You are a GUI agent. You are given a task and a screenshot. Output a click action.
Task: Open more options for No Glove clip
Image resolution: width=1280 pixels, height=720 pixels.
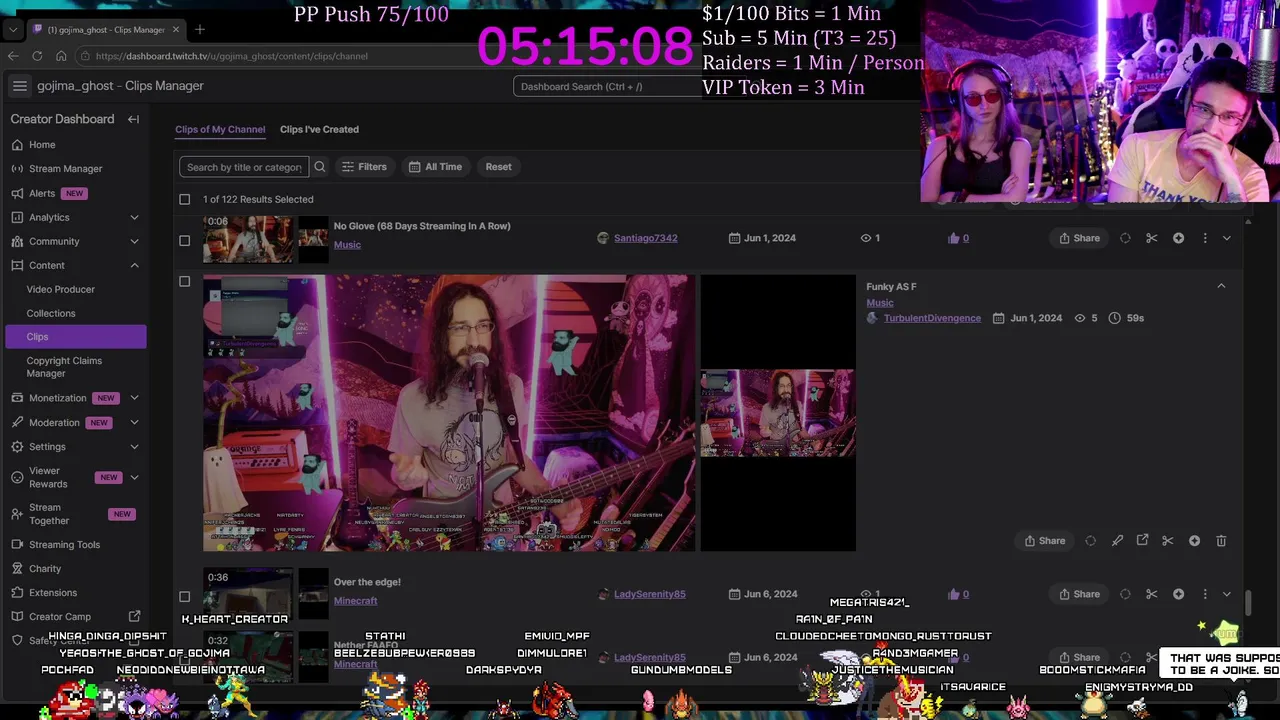coord(1205,238)
